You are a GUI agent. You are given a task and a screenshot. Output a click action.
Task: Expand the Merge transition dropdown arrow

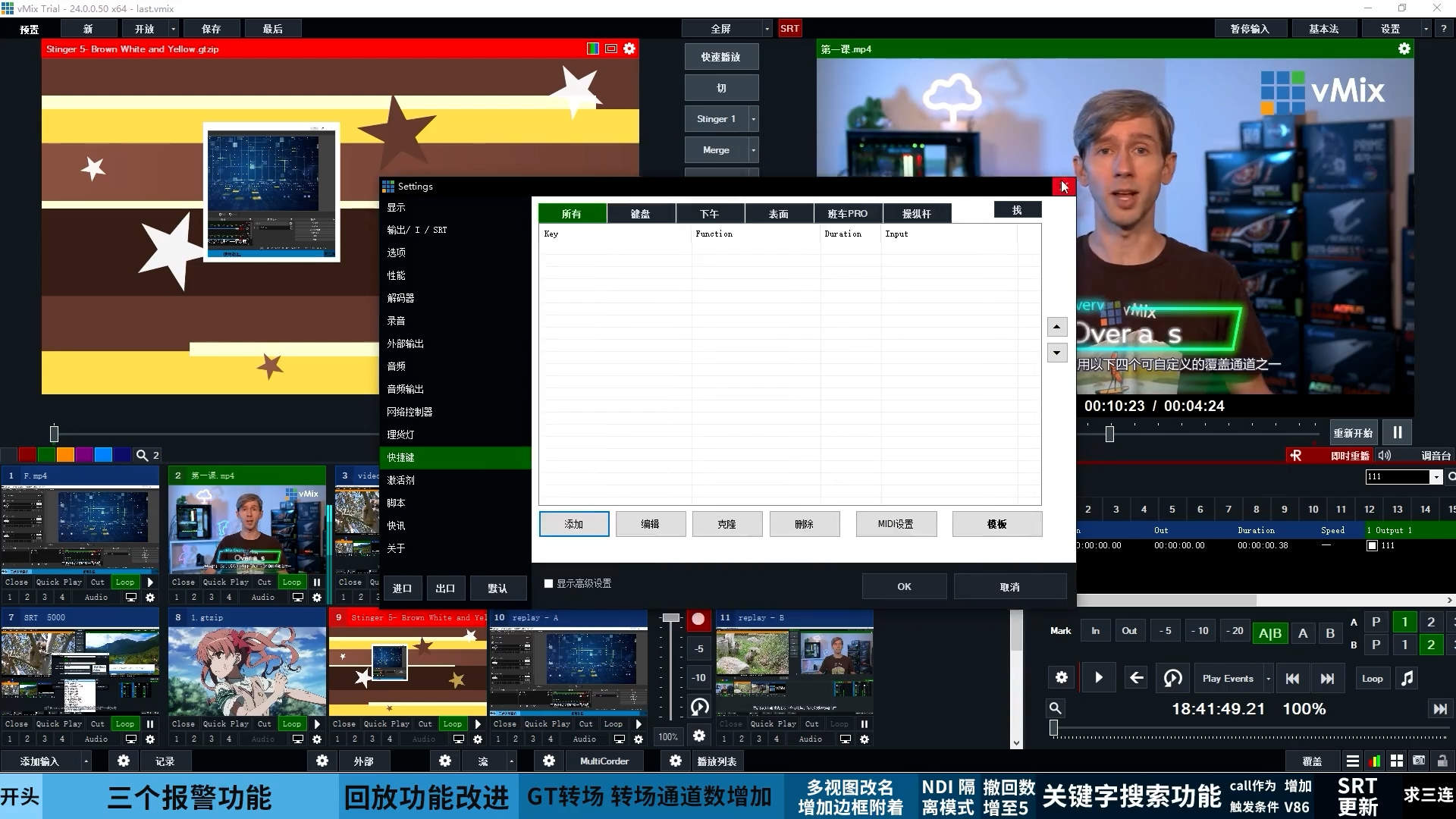[752, 149]
